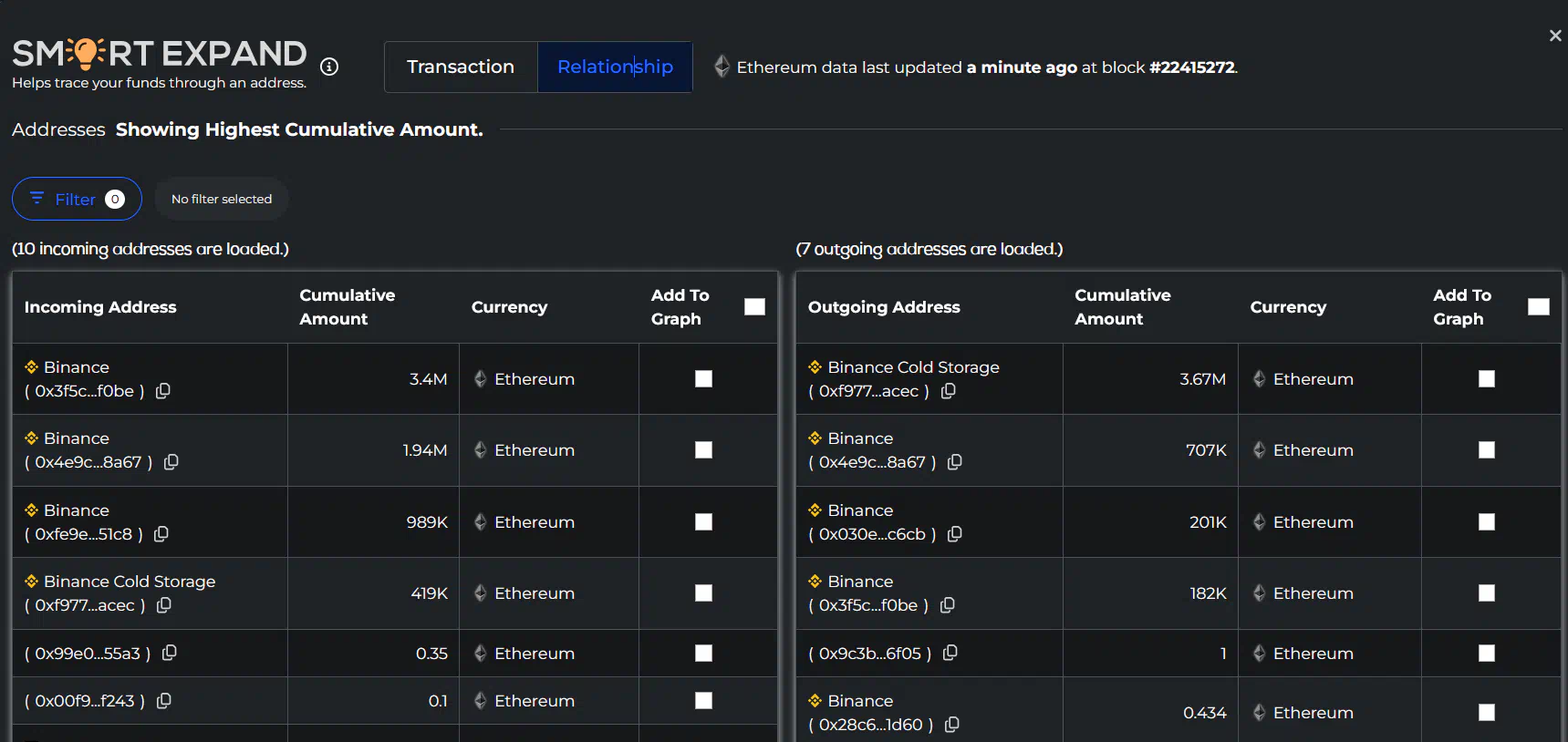Image resolution: width=1568 pixels, height=742 pixels.
Task: Copy incoming Binance address 0x3f5c...f0be
Action: pyautogui.click(x=163, y=391)
